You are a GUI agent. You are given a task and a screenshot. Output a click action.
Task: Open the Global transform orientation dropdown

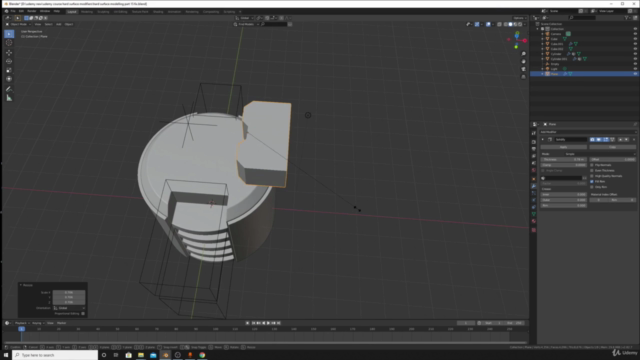click(244, 18)
